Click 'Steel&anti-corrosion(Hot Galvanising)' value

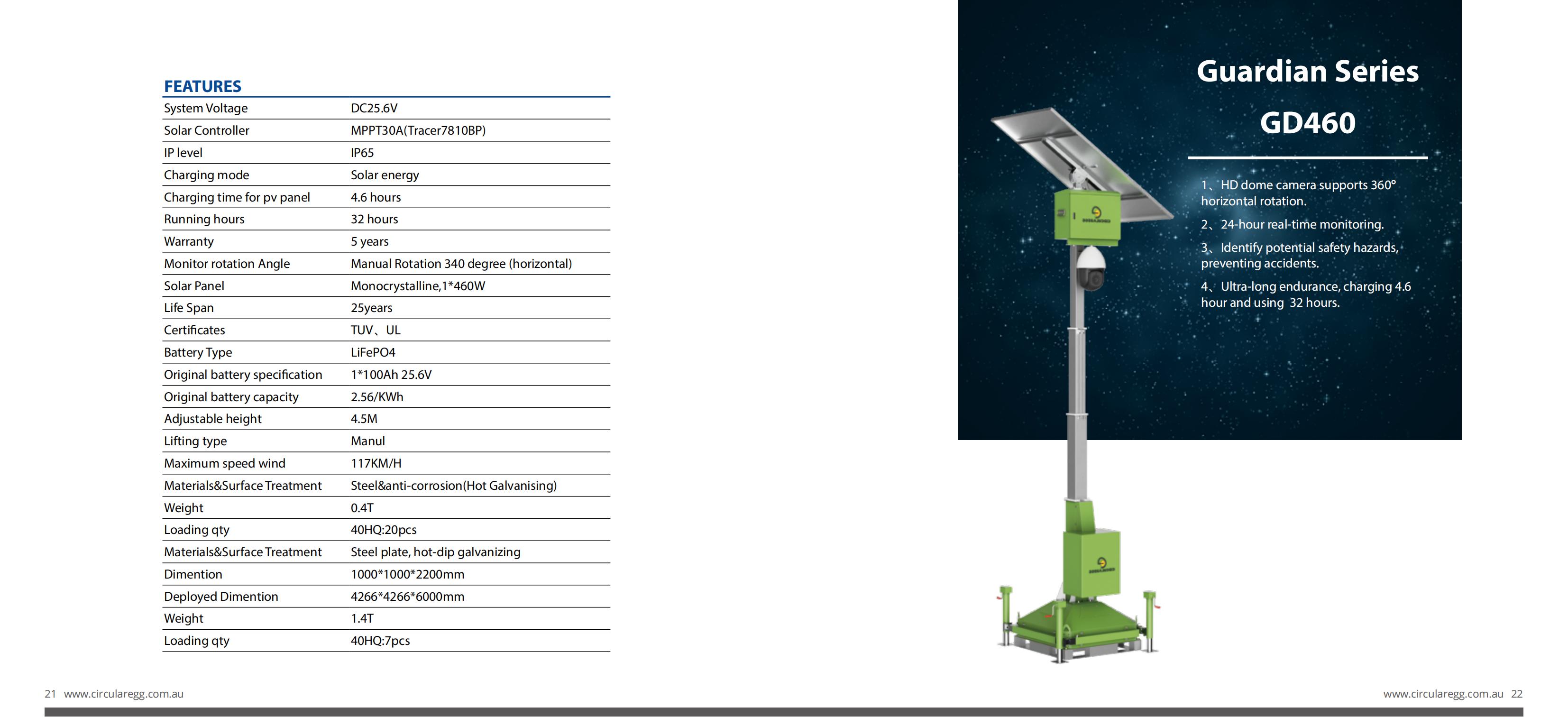pos(453,486)
